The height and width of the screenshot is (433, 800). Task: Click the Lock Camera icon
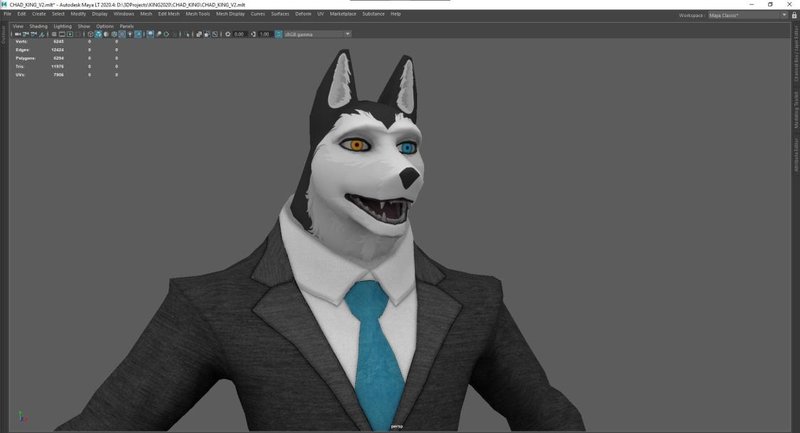tap(26, 34)
